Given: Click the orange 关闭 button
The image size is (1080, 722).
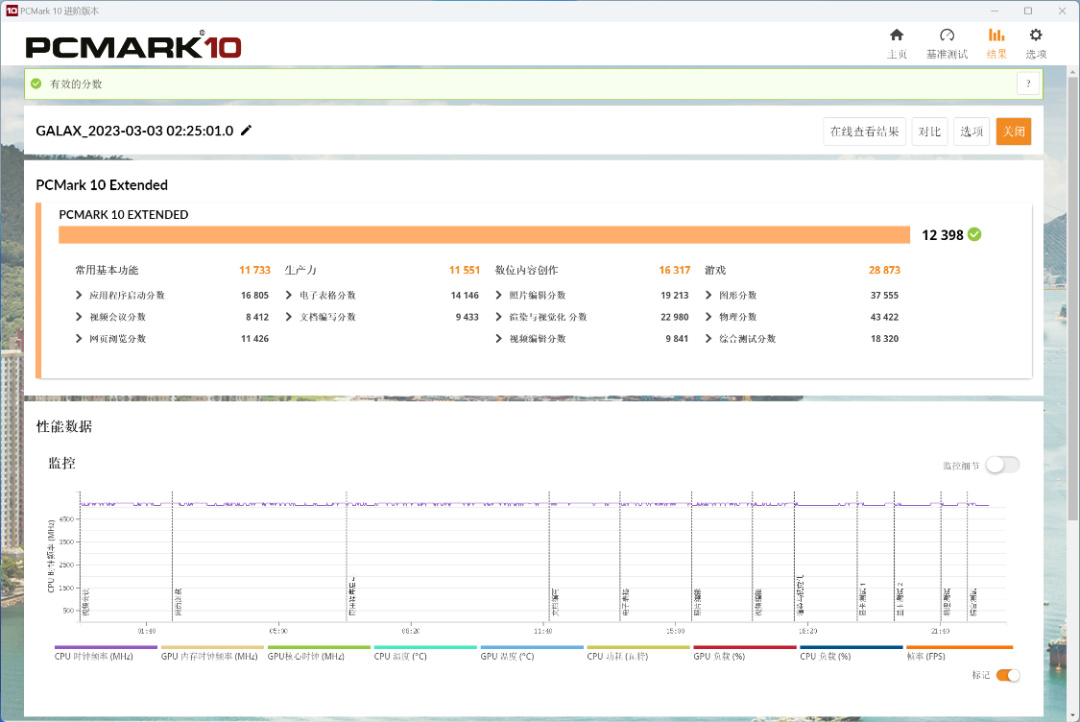Looking at the screenshot, I should [1013, 132].
